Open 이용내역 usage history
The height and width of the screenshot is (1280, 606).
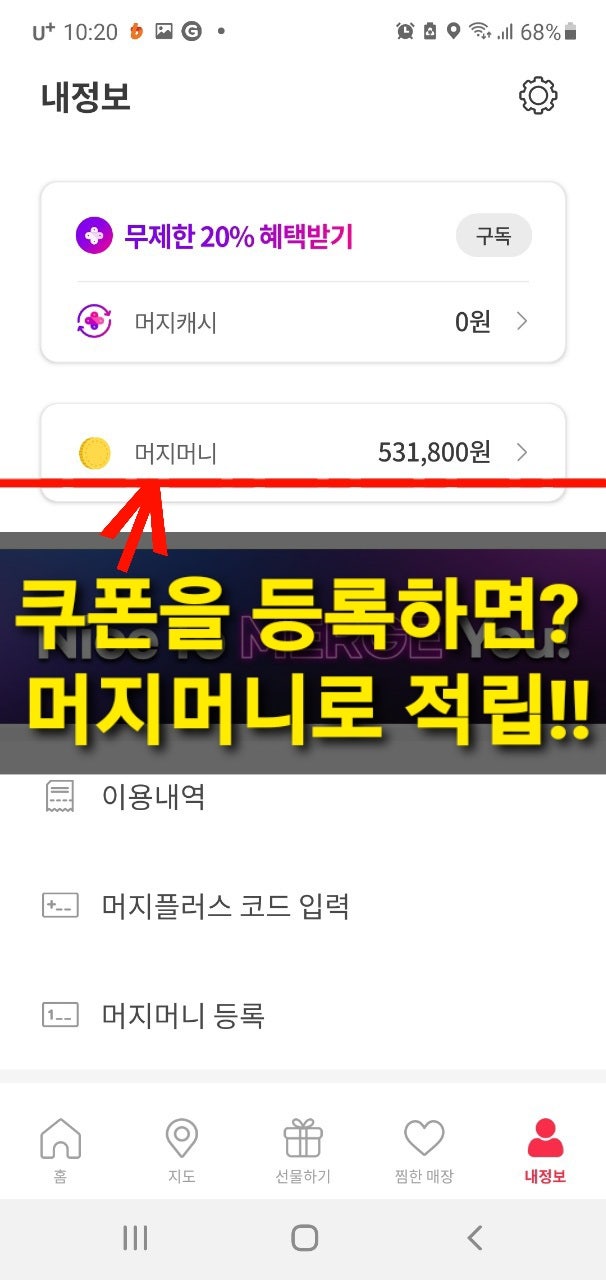coord(303,797)
